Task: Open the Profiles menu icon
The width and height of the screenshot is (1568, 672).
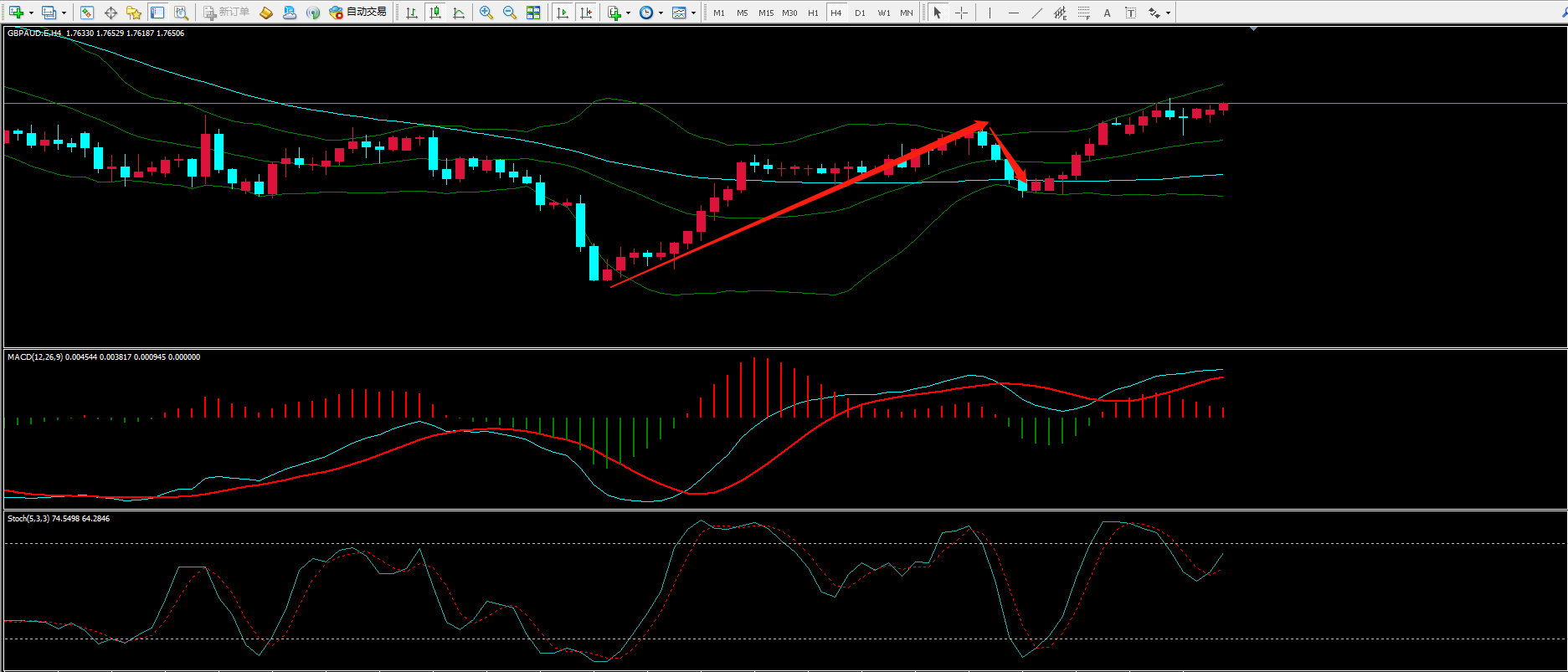Action: coord(49,13)
